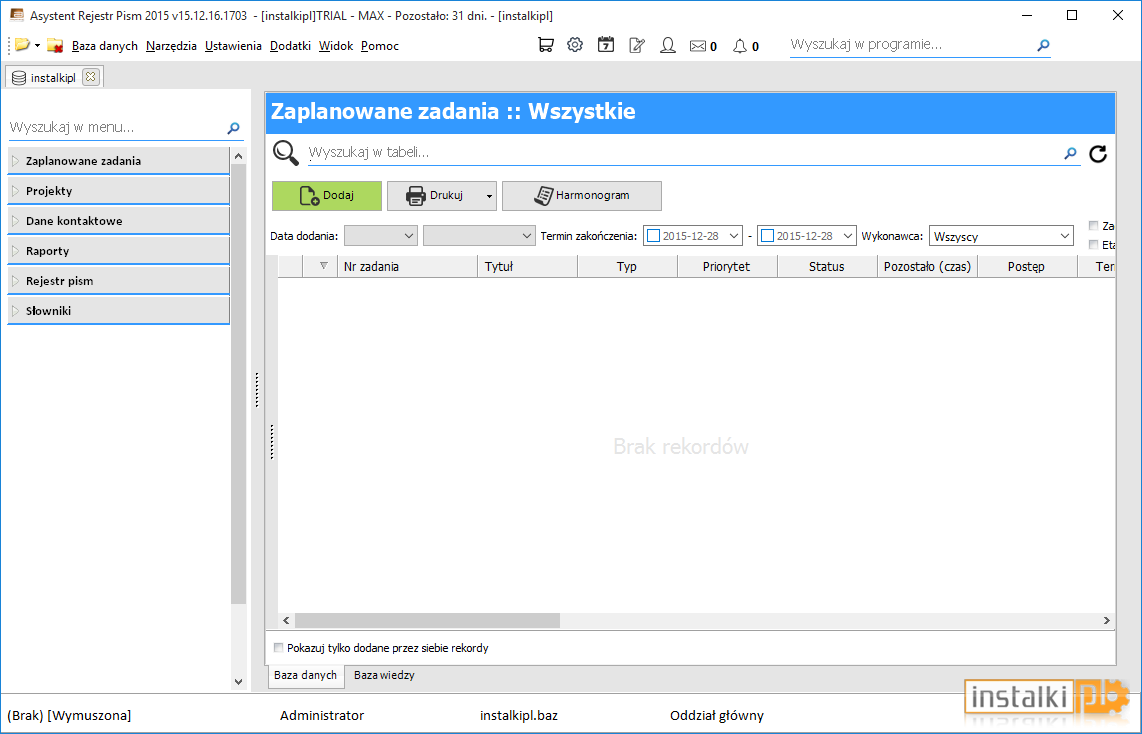Open messages envelope icon

point(698,46)
